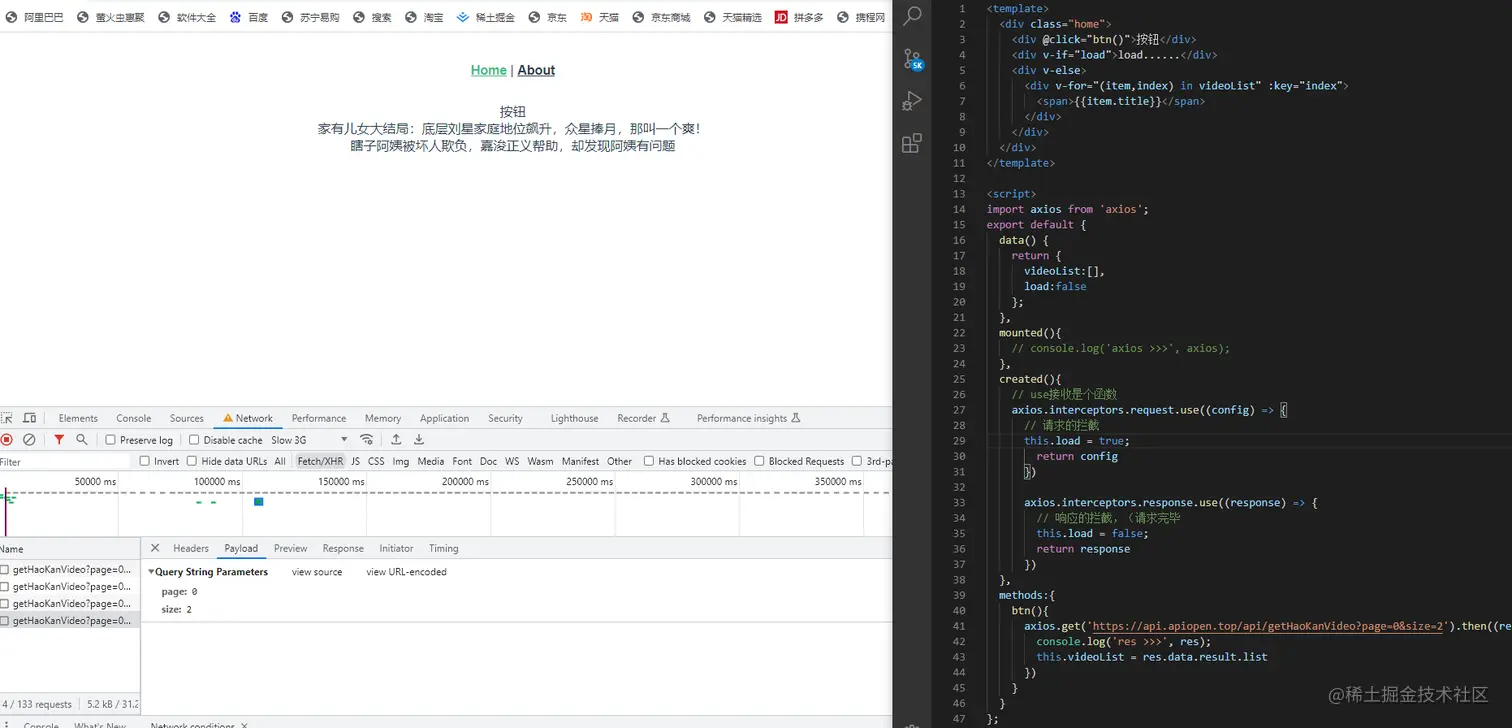This screenshot has width=1512, height=728.
Task: Open the Preview tab of the request
Action: click(x=290, y=548)
